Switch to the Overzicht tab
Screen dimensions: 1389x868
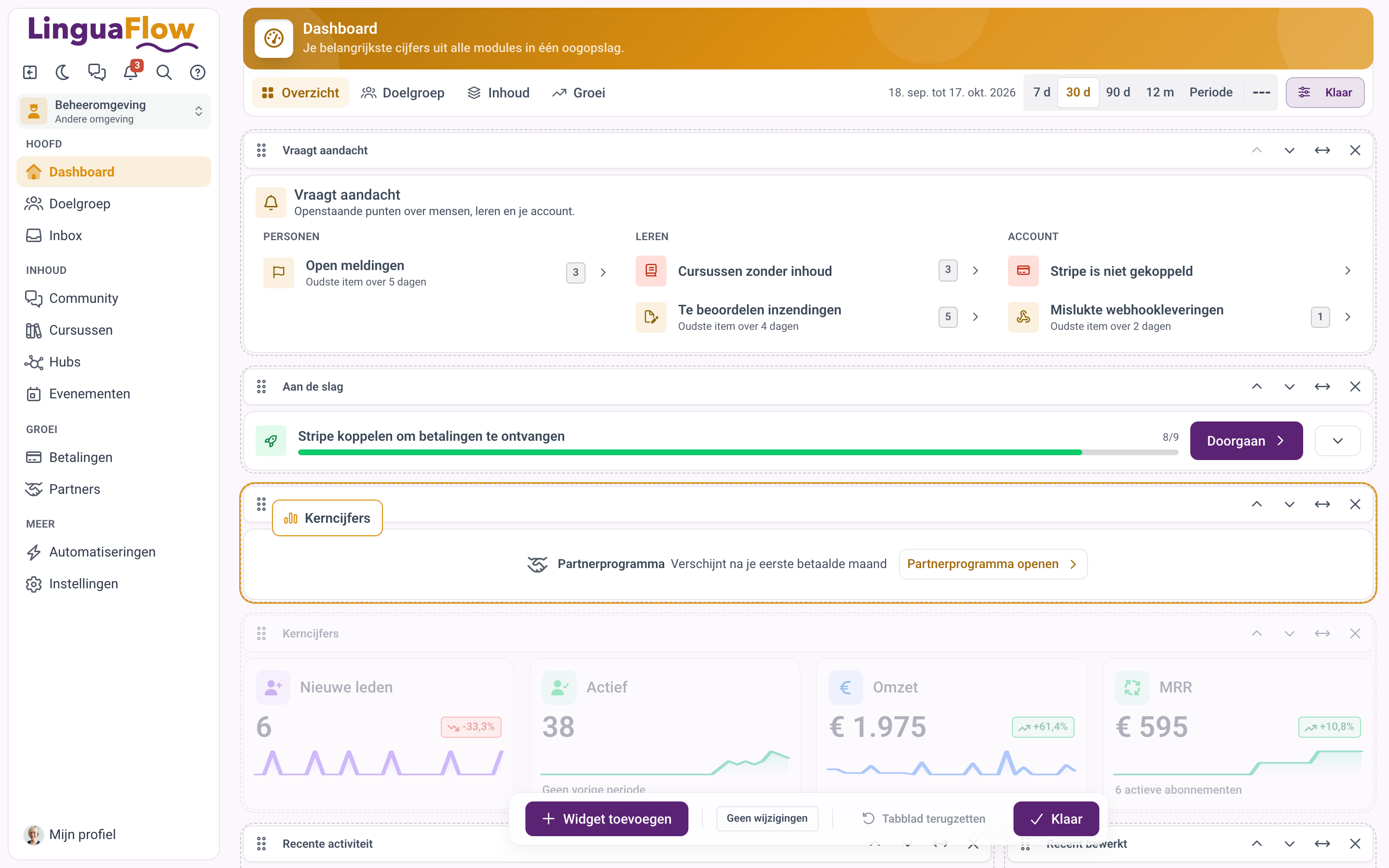[x=300, y=93]
